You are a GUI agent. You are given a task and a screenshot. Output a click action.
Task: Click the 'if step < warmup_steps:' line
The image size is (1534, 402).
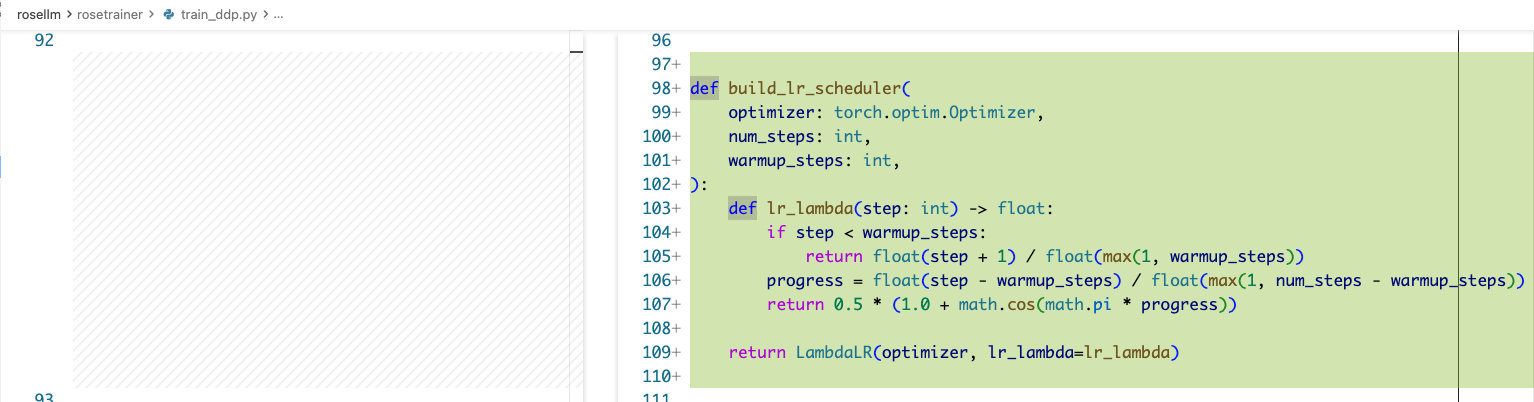(x=877, y=232)
